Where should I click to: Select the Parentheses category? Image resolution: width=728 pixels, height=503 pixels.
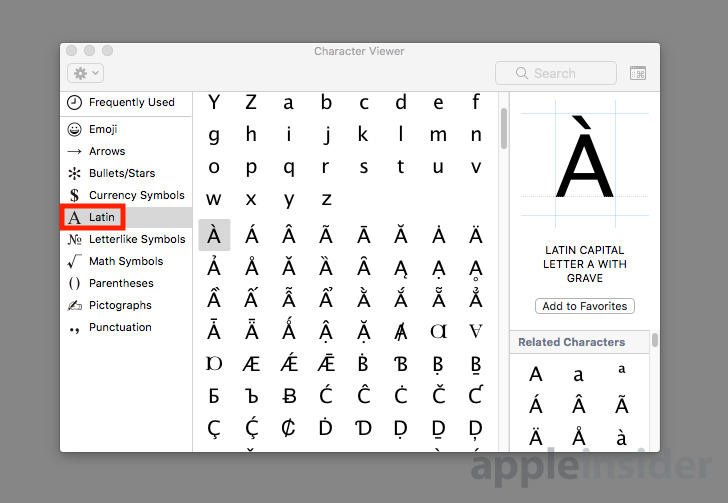(x=126, y=283)
